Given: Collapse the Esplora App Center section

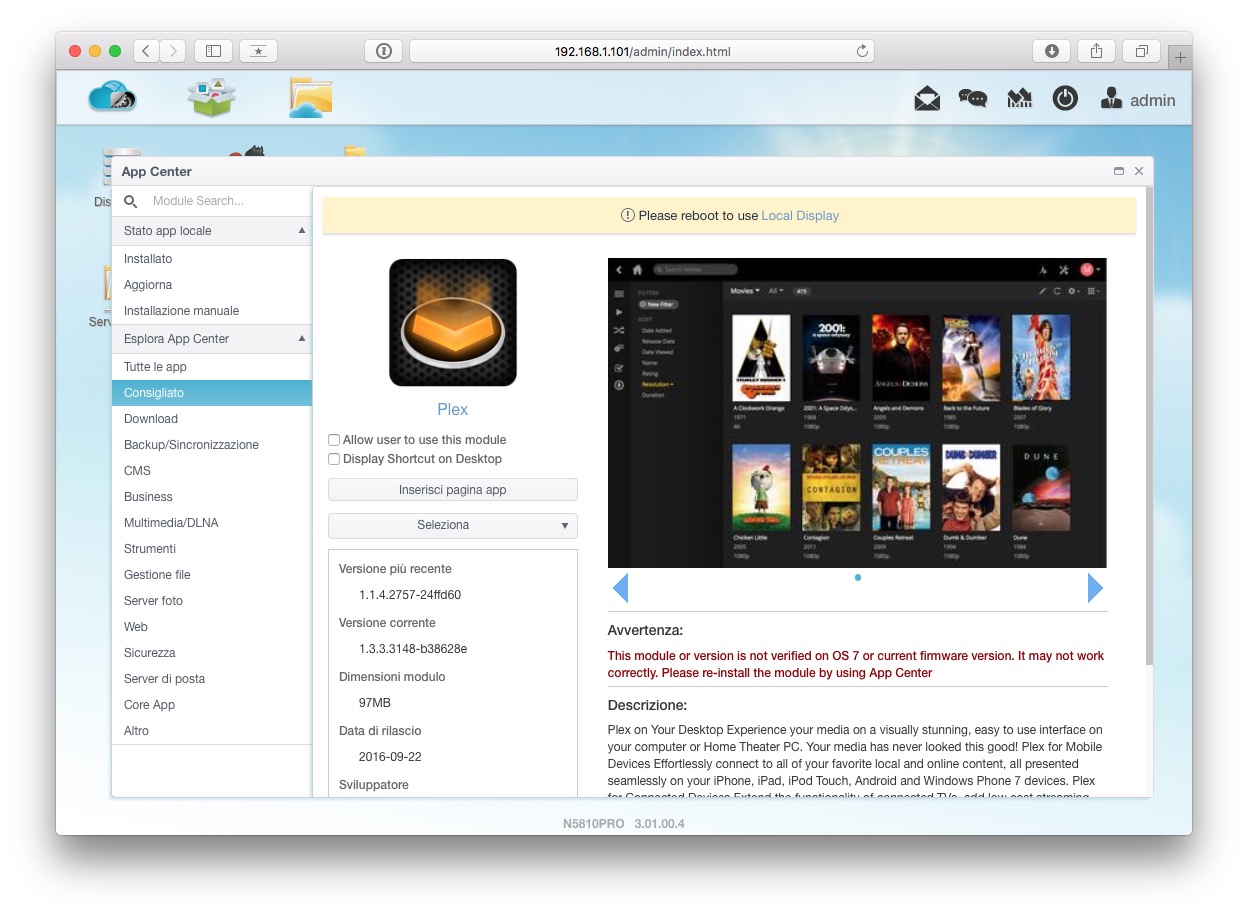Looking at the screenshot, I should (302, 339).
